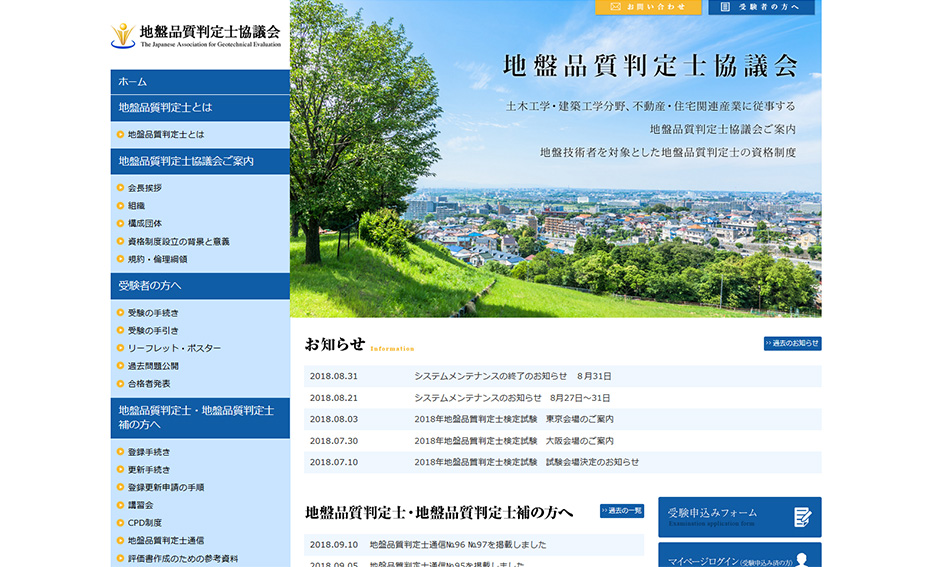
Task: Open 地盤品質判定士協議会ご案内 menu header
Action: click(x=200, y=161)
